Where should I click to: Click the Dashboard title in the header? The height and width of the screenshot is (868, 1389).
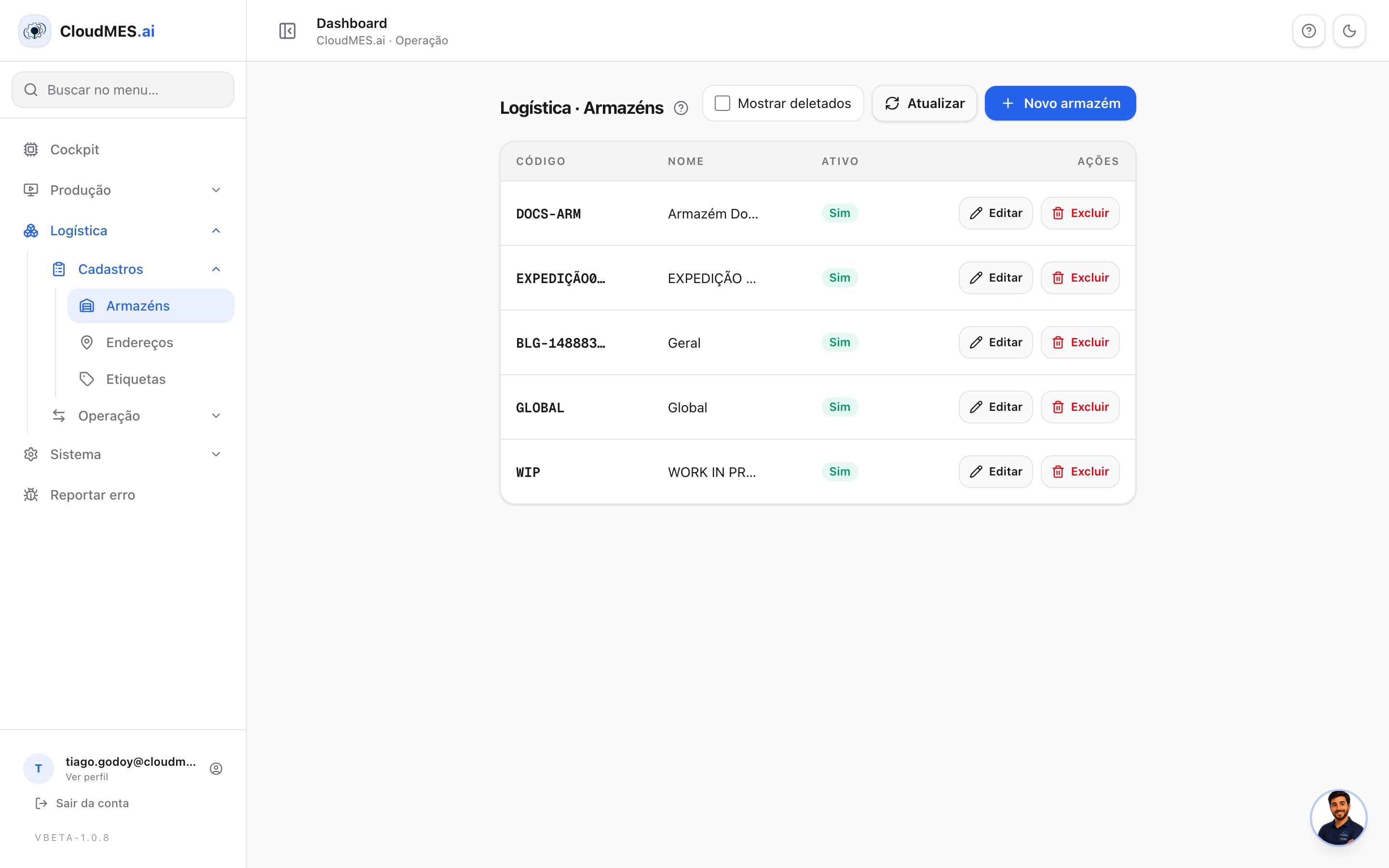point(352,24)
